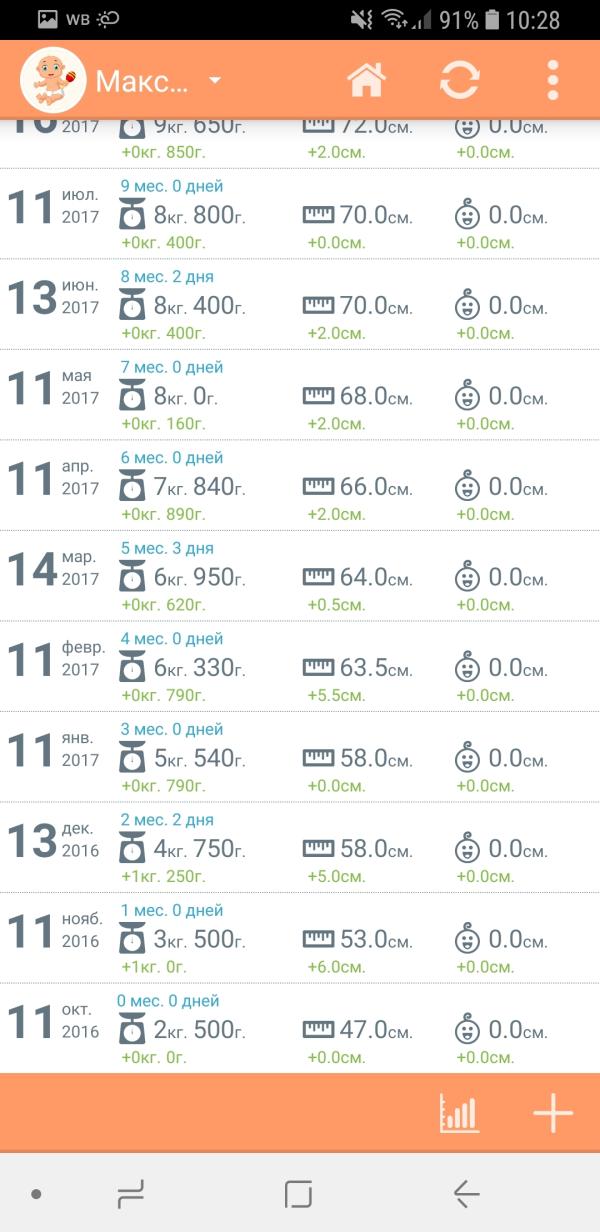
Task: Open the 11 окт. 2016 record
Action: click(x=300, y=1029)
